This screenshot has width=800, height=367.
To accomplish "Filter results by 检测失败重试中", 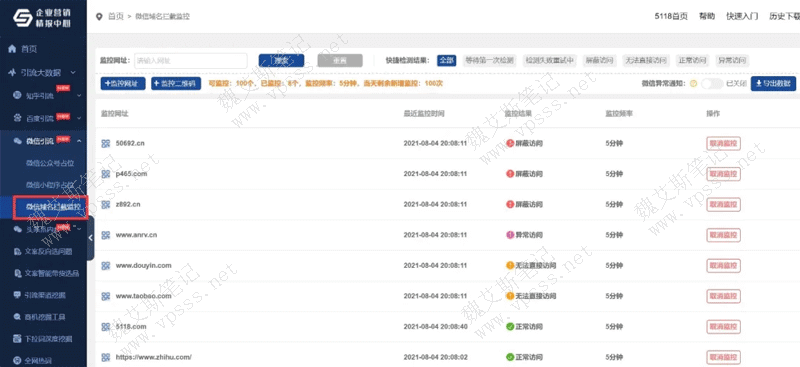I will (x=550, y=60).
